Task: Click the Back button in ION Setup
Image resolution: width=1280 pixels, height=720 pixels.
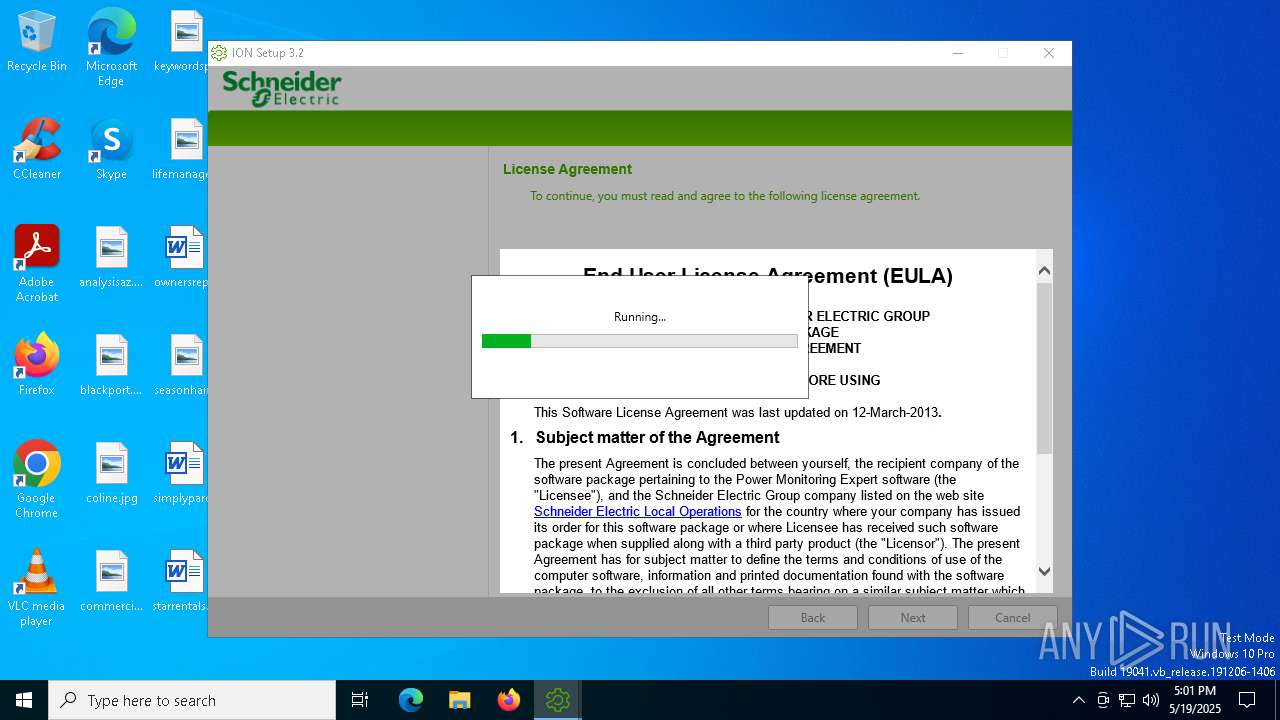Action: coord(813,618)
